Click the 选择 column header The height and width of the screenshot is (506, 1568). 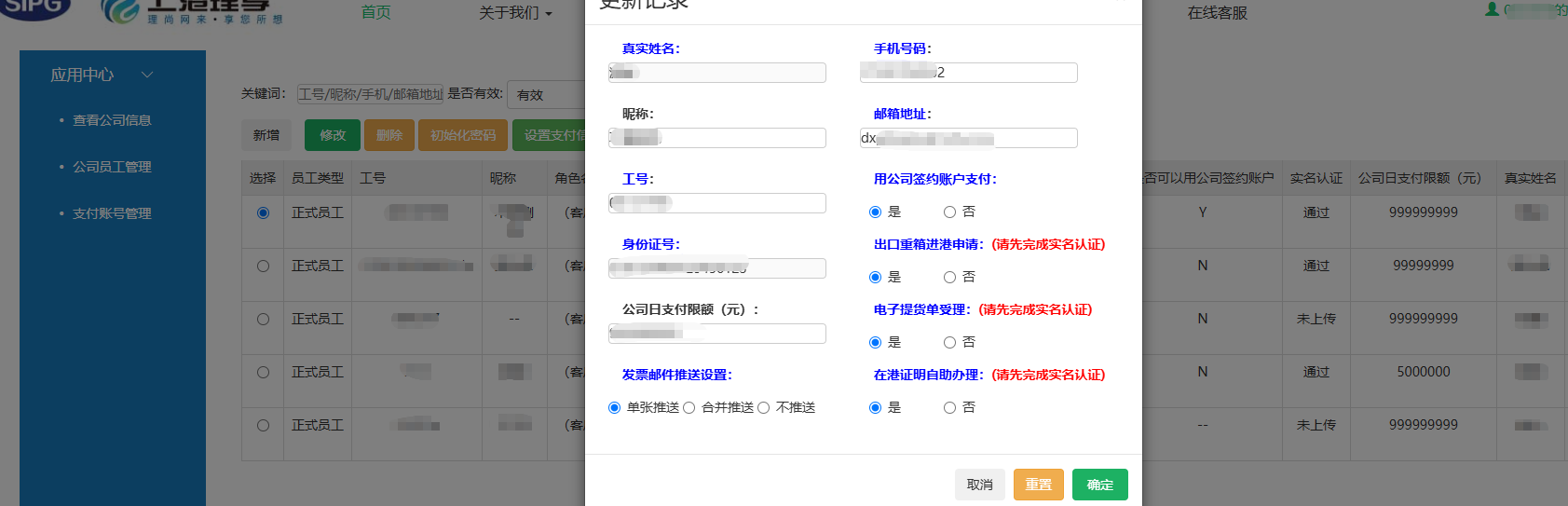[263, 178]
